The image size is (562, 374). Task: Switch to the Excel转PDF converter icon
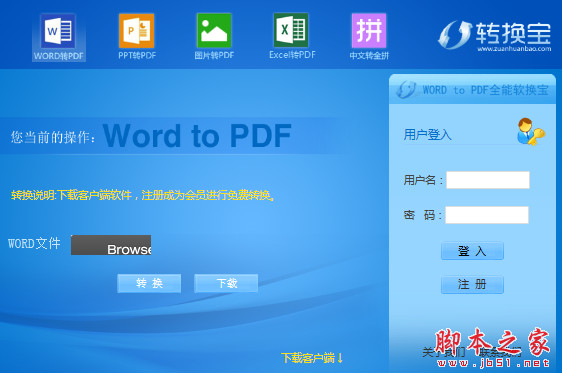[x=292, y=37]
